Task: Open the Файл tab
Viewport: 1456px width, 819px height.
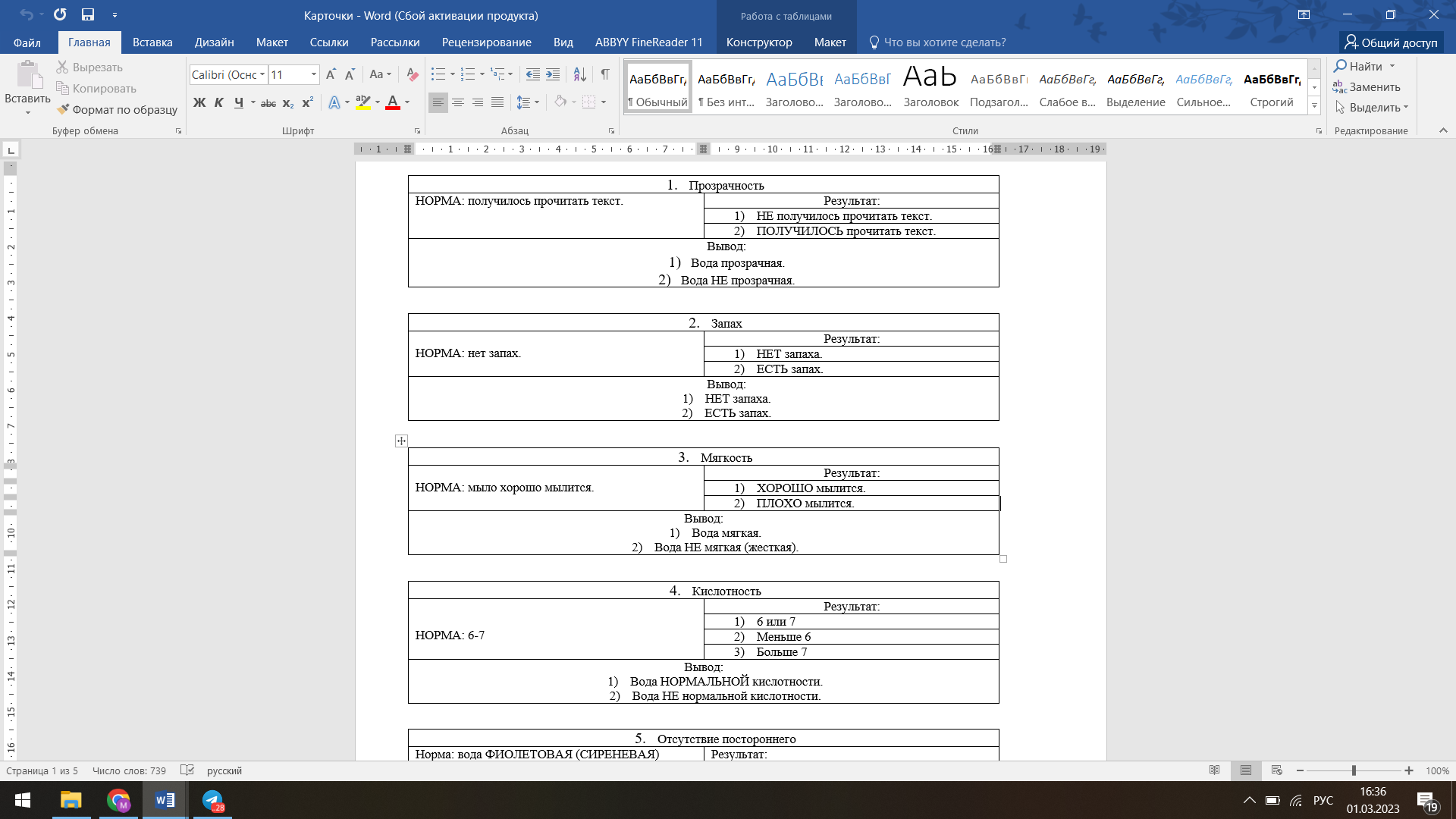Action: point(27,42)
